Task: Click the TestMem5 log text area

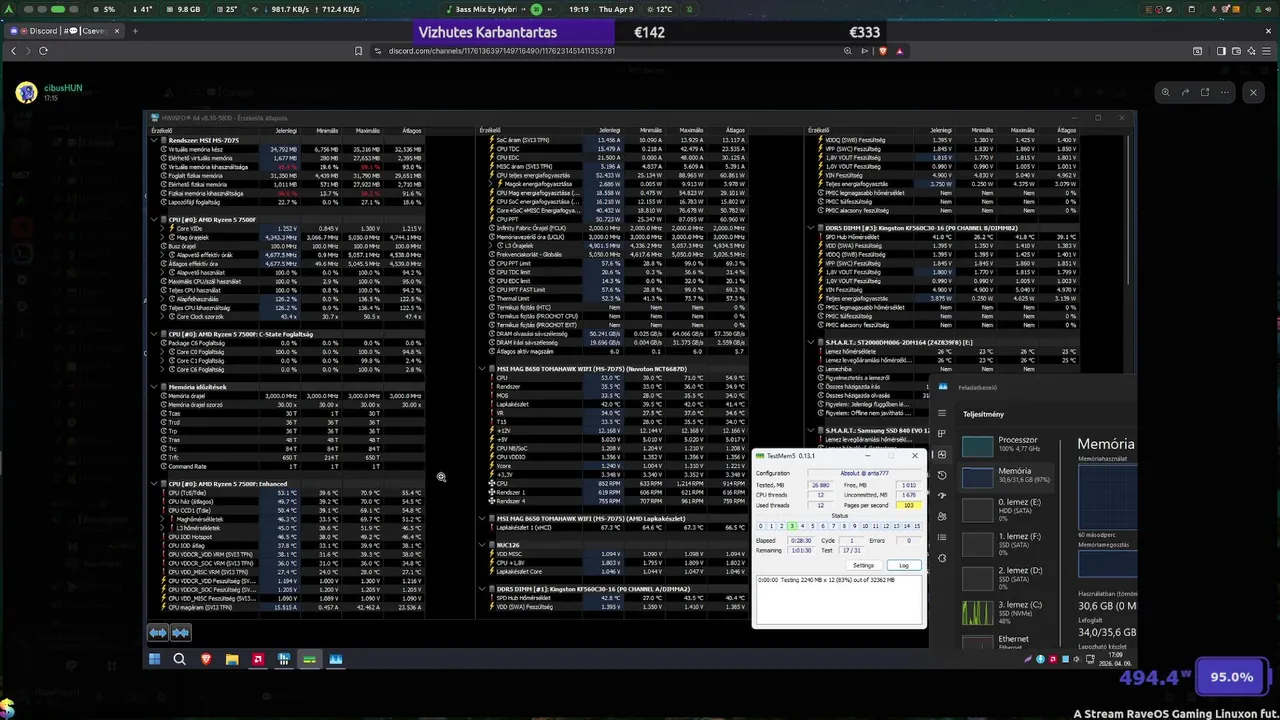Action: [839, 598]
